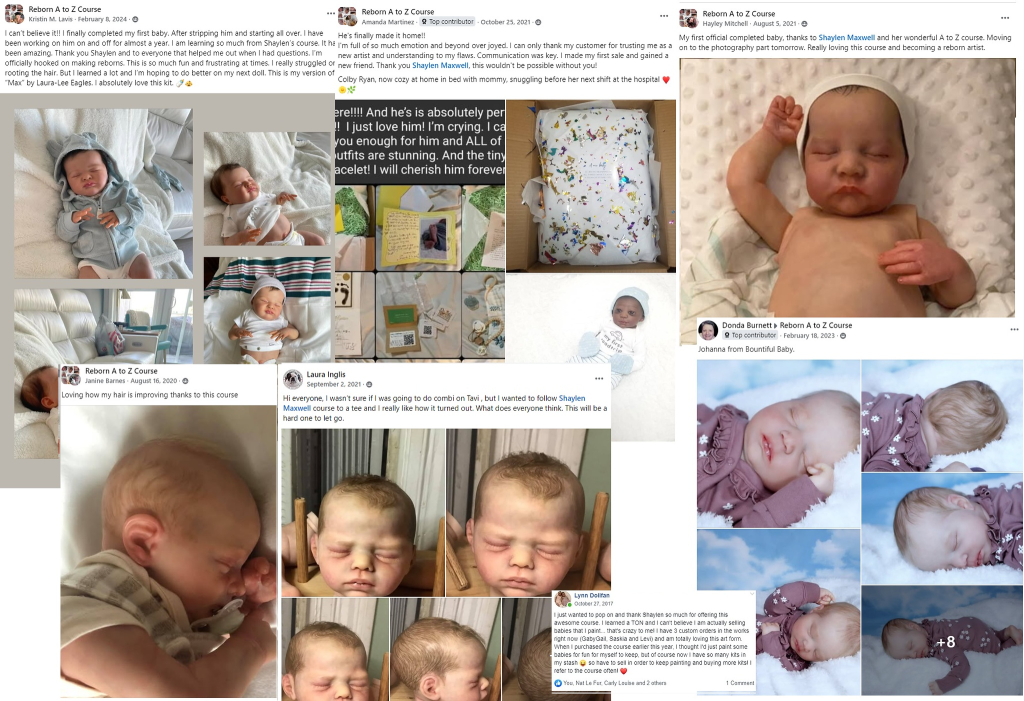Open three-dot menu on Laura Inglis post
Viewport: 1024px width, 701px height.
click(599, 379)
